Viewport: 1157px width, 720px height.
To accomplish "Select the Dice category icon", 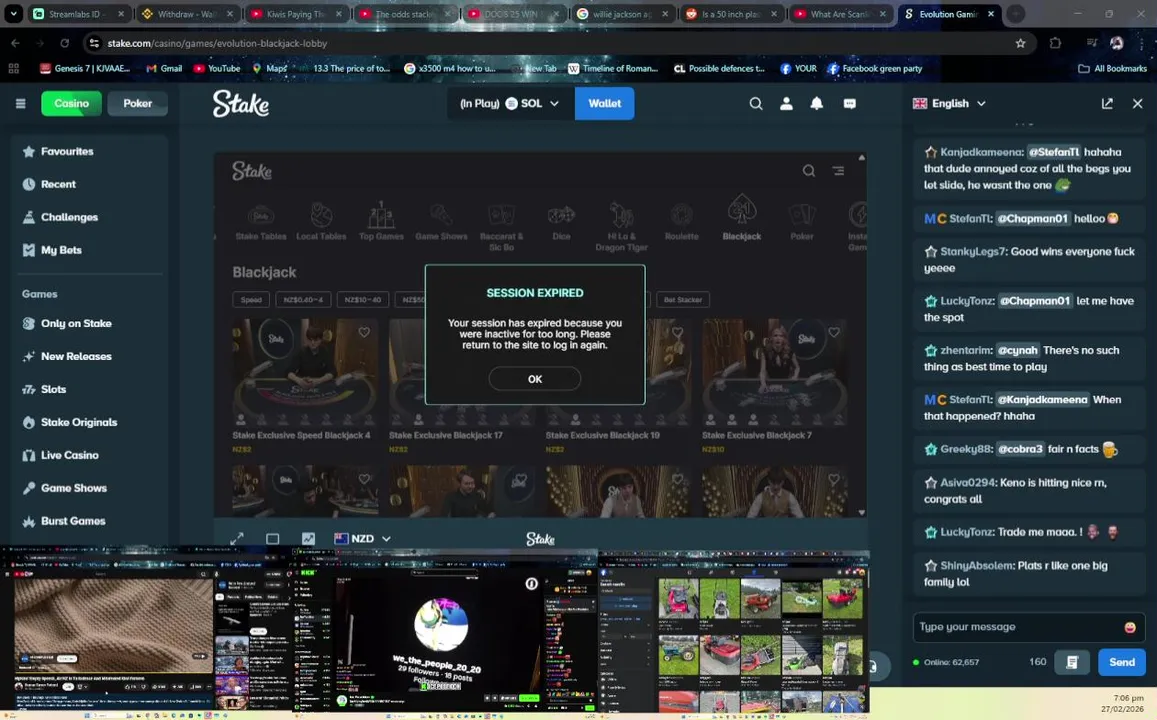I will click(x=561, y=221).
